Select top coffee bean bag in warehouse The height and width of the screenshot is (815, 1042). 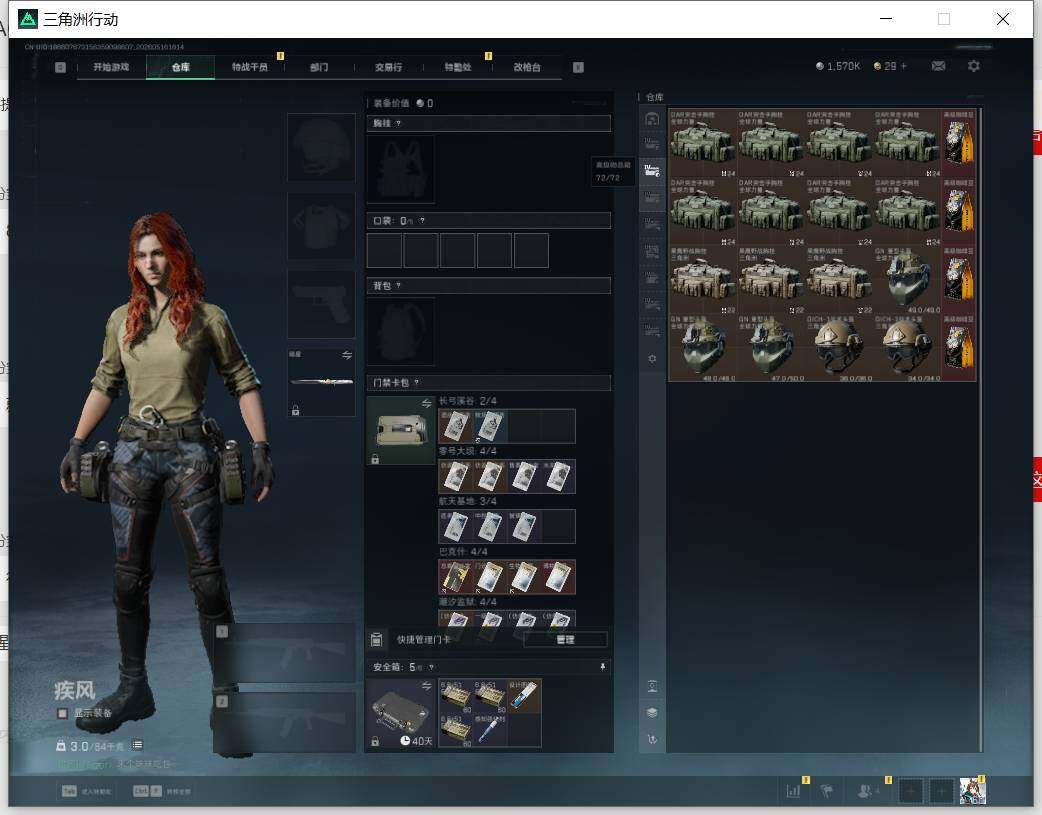[x=959, y=144]
